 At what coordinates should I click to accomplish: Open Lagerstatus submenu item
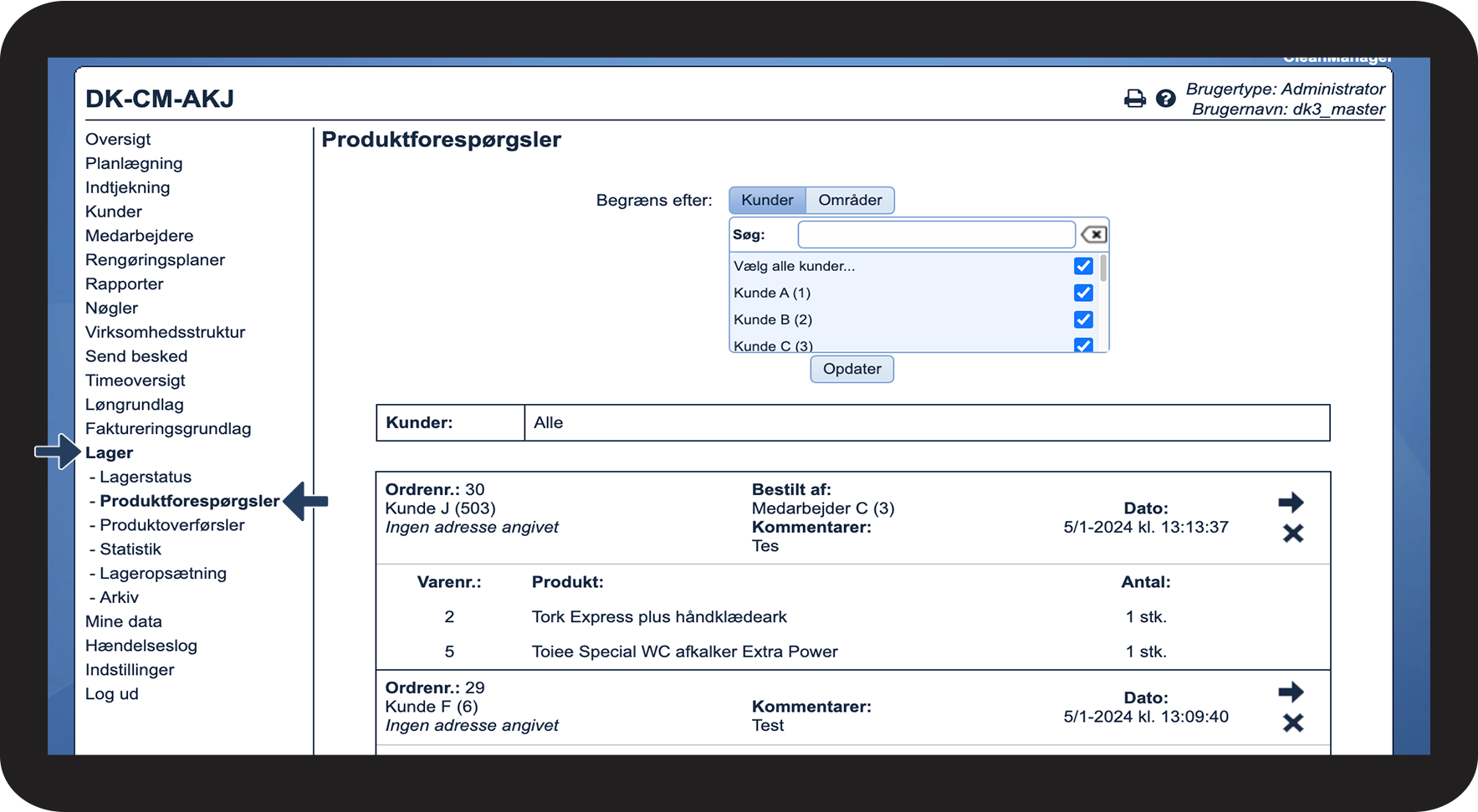145,477
